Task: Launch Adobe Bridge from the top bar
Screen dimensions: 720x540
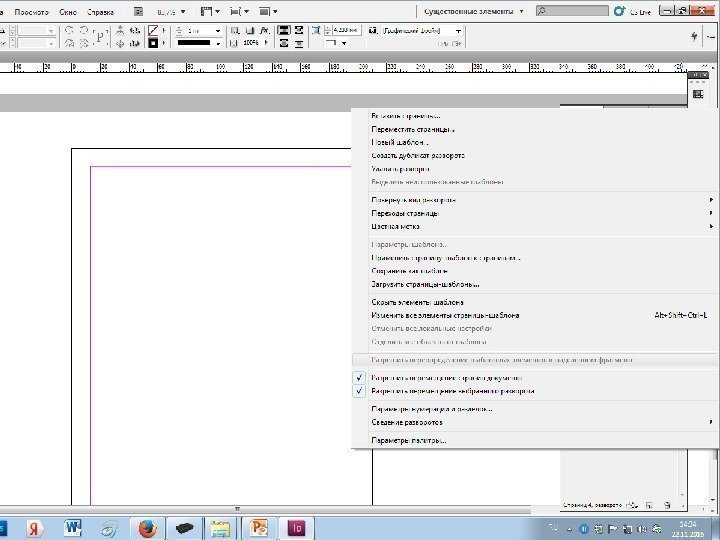Action: pos(138,11)
